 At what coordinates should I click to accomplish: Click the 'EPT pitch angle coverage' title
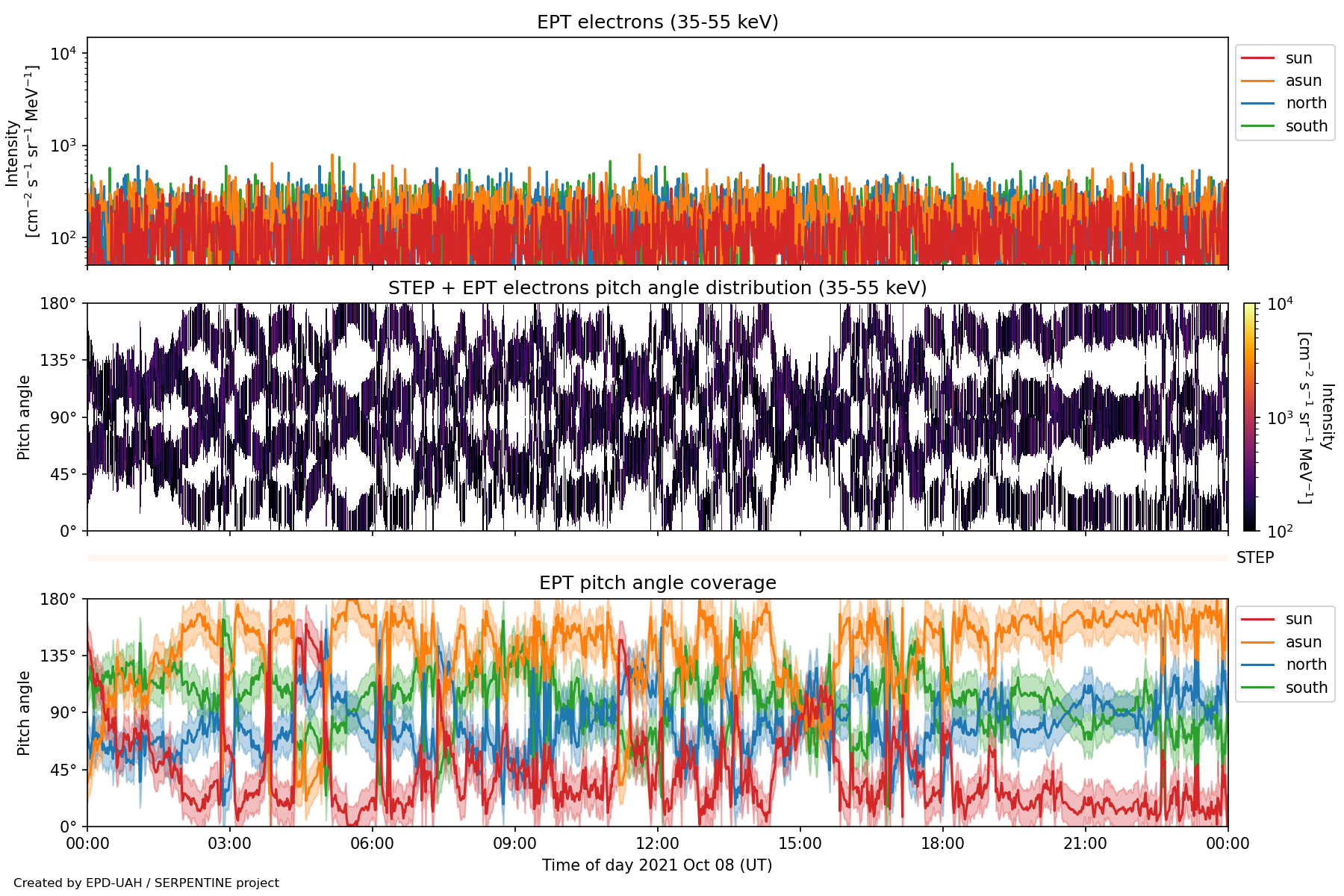pyautogui.click(x=658, y=583)
